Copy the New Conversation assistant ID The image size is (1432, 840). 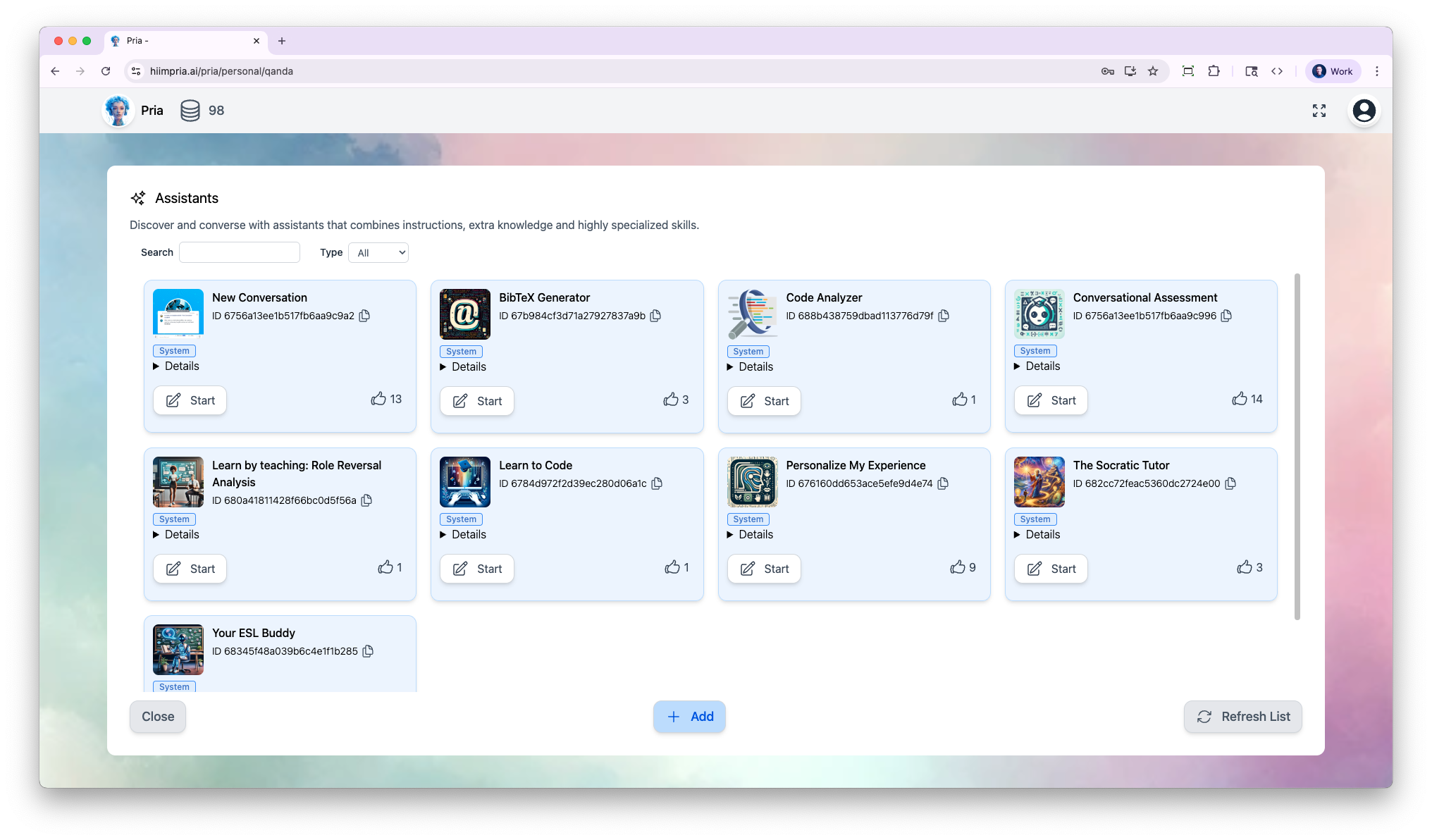(x=364, y=316)
